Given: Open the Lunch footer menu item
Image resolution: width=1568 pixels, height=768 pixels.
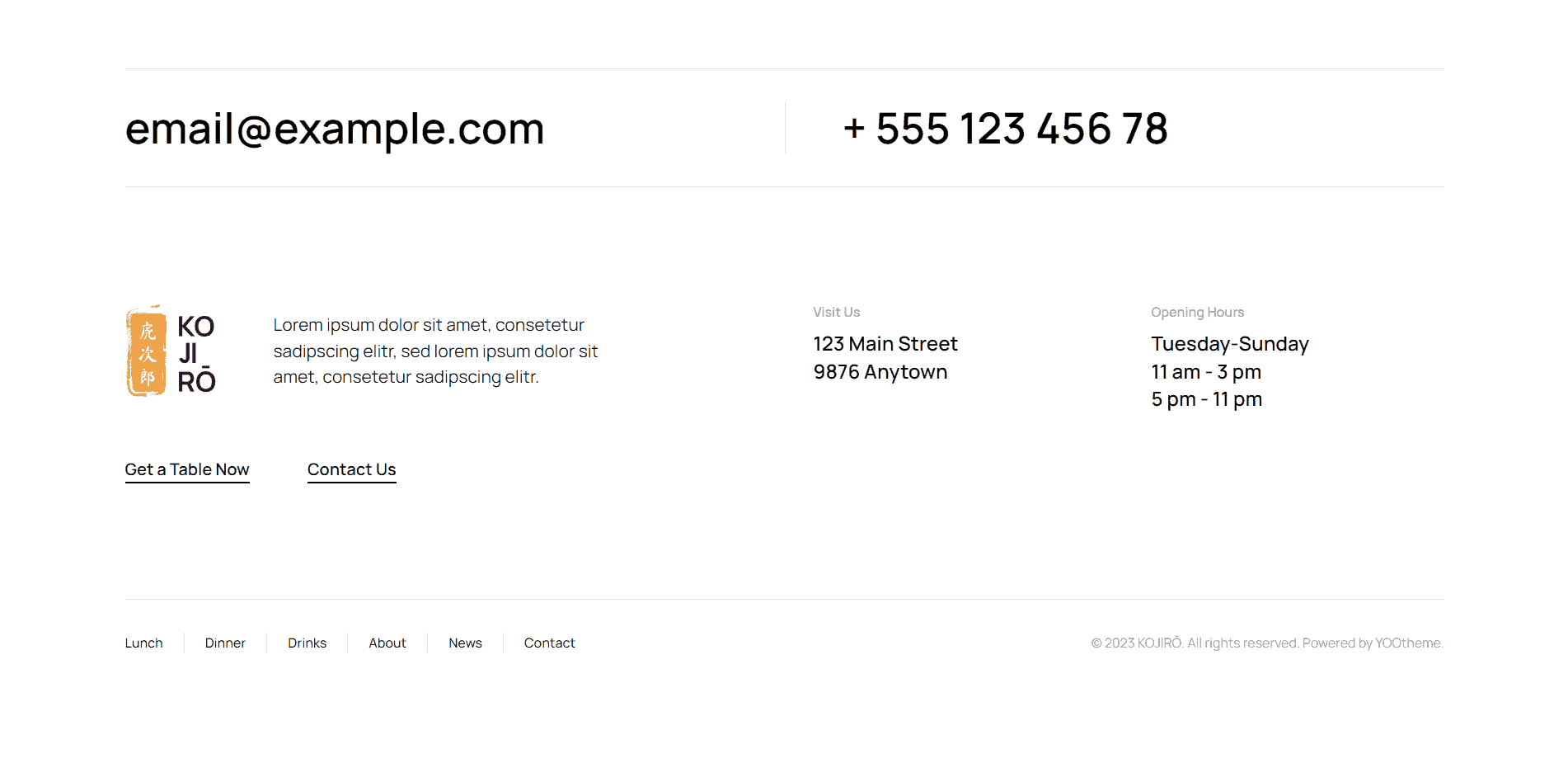Looking at the screenshot, I should [x=143, y=643].
